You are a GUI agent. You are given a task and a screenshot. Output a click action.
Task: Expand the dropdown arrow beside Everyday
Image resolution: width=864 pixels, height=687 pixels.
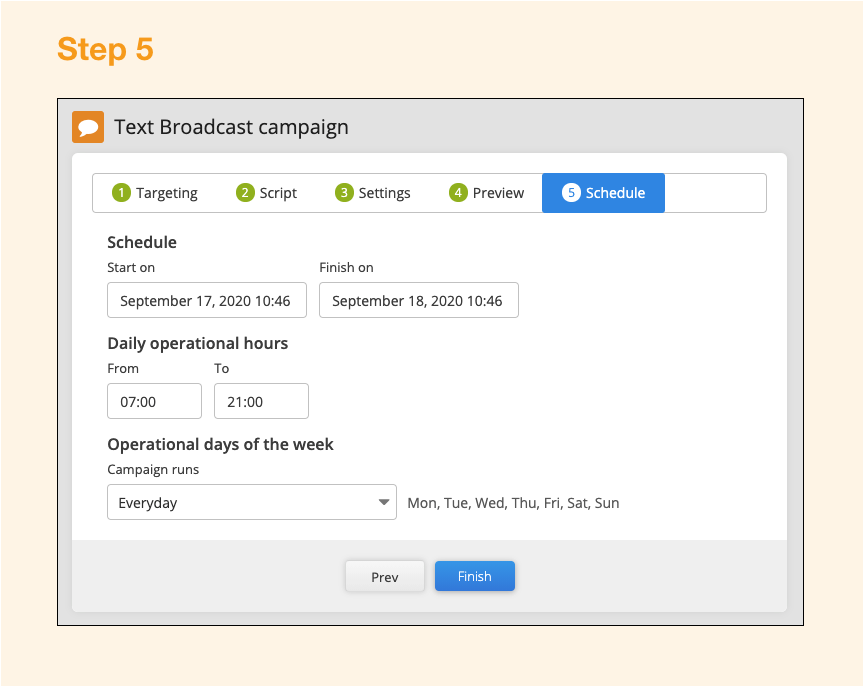(384, 502)
